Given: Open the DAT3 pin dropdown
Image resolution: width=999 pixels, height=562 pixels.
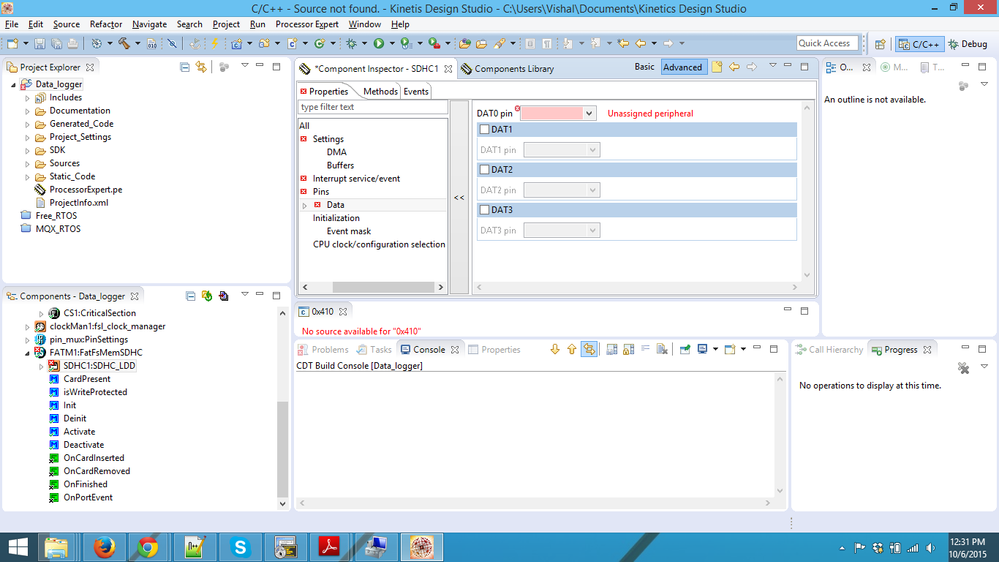Looking at the screenshot, I should tap(593, 230).
